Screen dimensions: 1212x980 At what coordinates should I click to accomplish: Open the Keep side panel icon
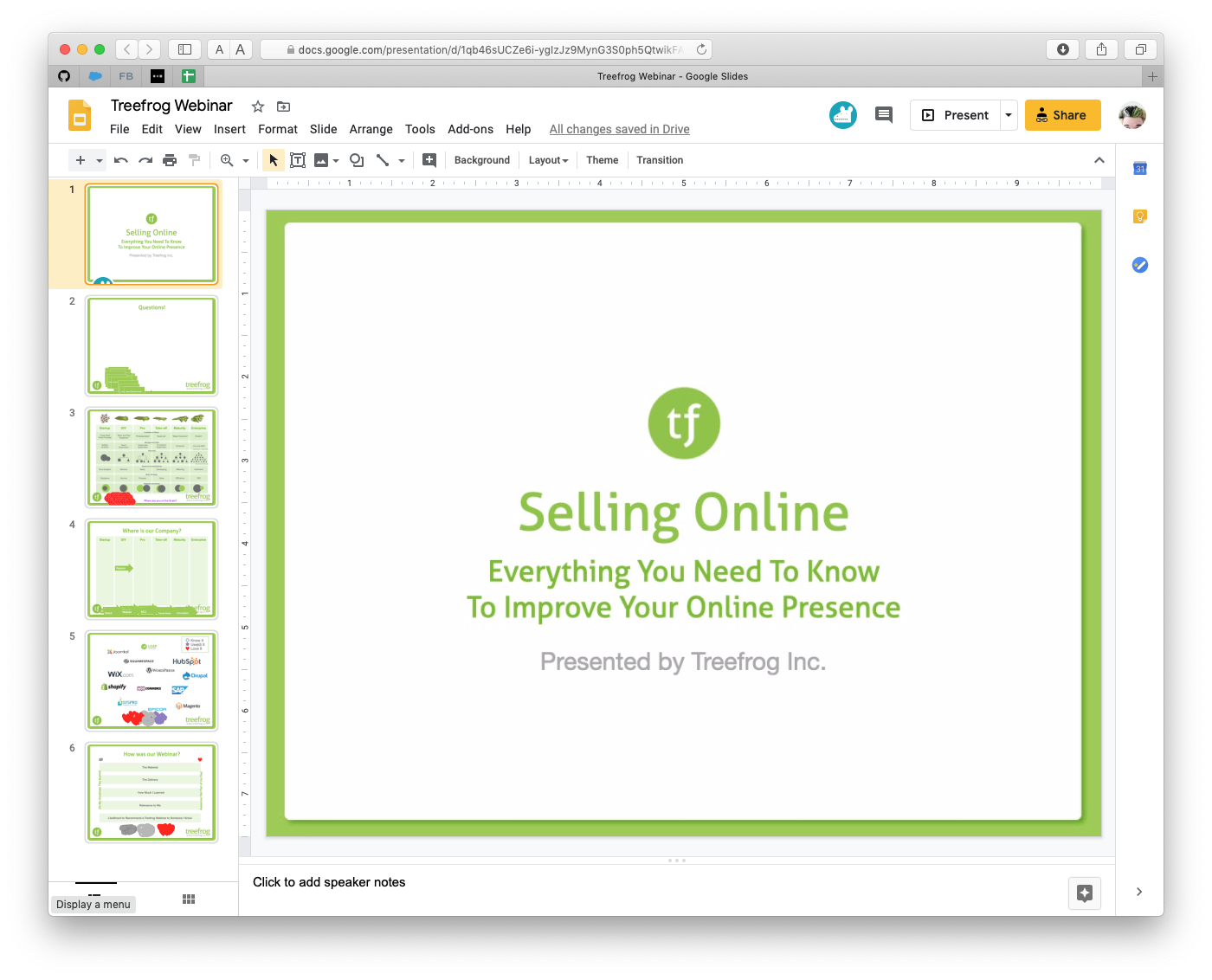1140,216
